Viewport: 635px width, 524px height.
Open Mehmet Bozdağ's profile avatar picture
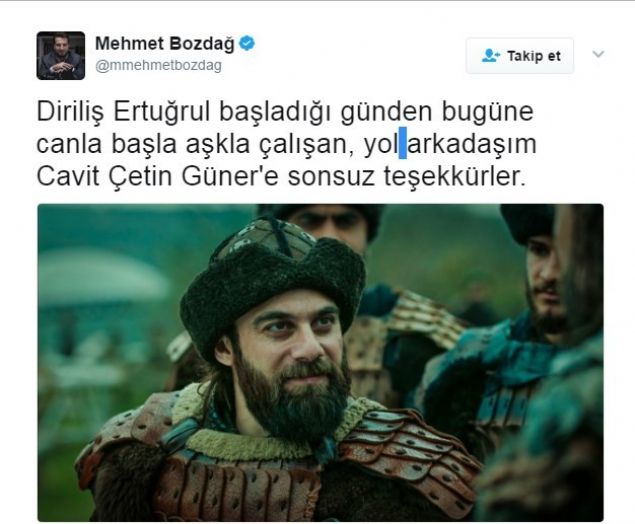tap(61, 55)
